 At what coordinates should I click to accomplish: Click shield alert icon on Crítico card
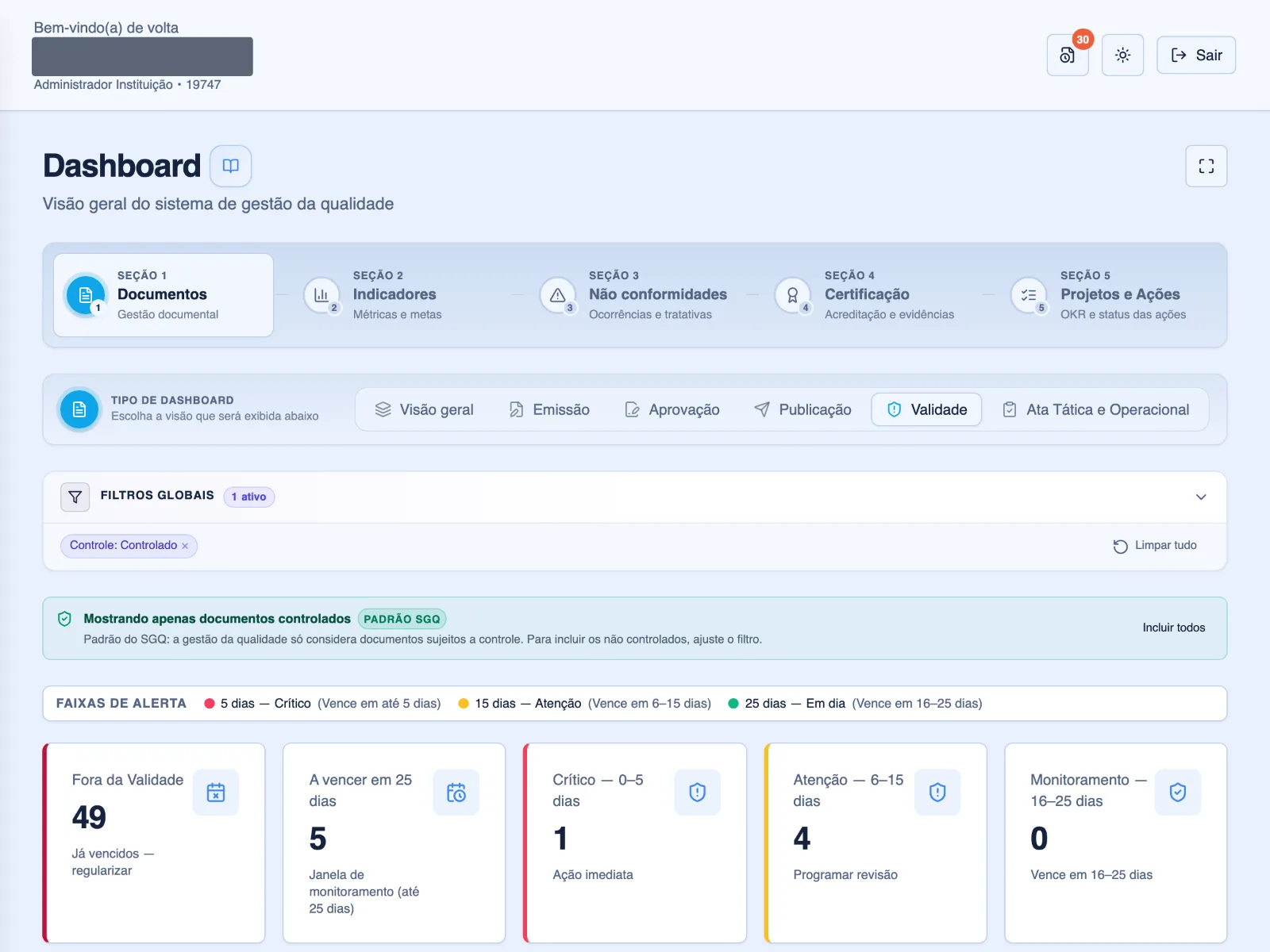click(x=697, y=792)
